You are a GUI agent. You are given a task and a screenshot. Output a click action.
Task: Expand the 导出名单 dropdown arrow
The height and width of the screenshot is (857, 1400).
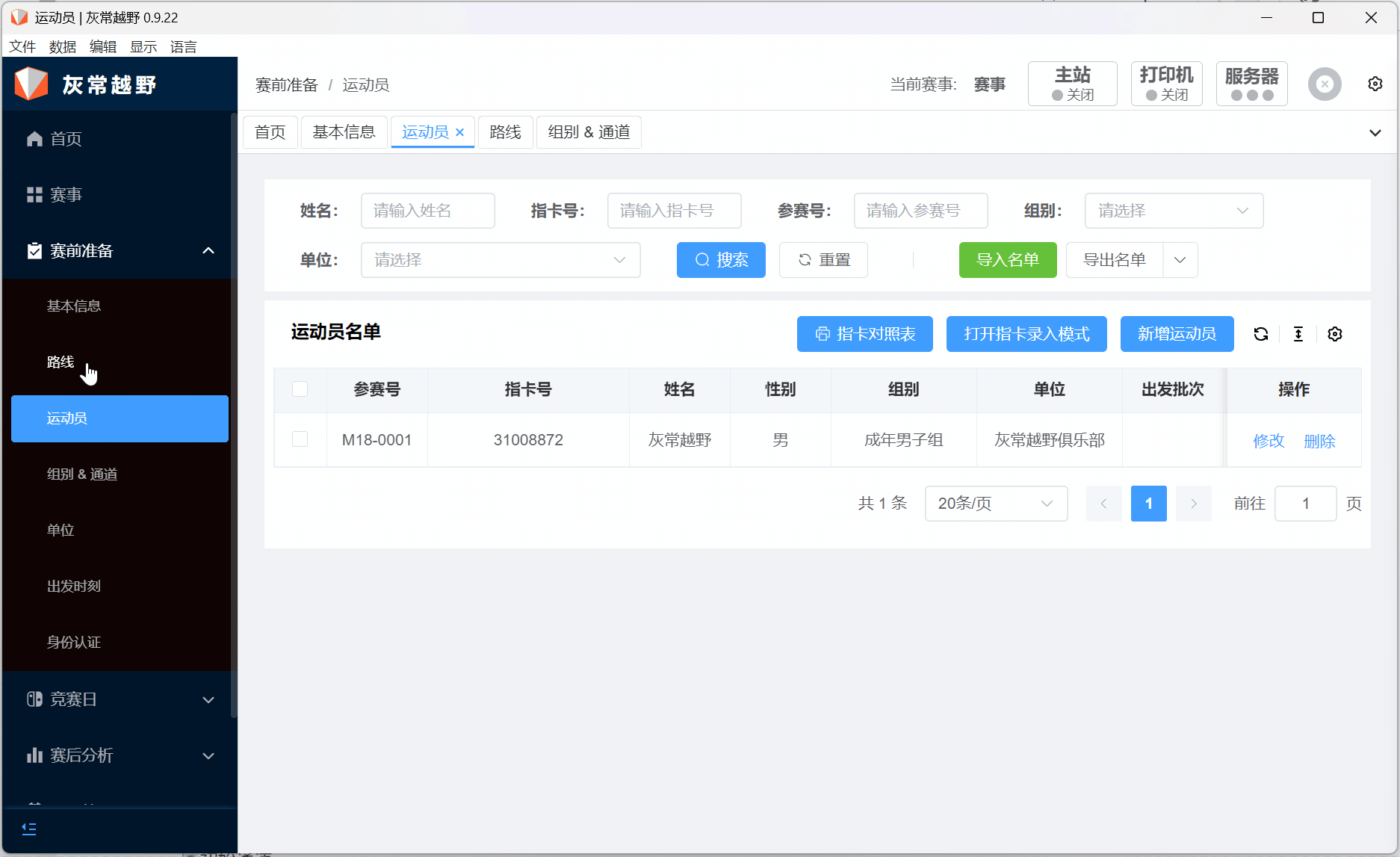point(1180,260)
